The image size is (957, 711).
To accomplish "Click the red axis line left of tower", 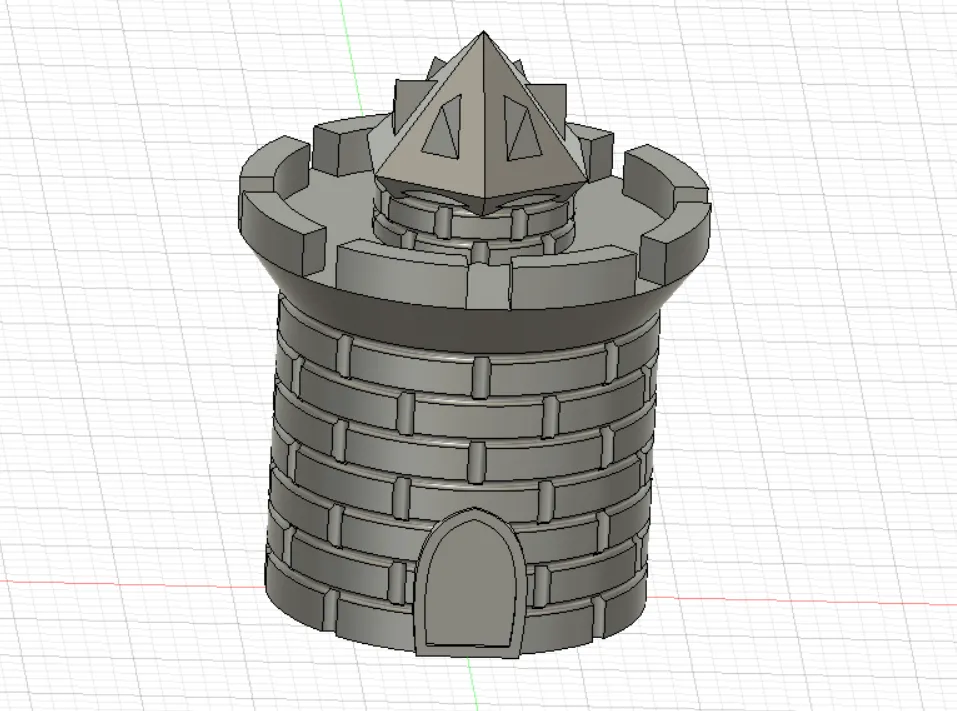I will [131, 585].
